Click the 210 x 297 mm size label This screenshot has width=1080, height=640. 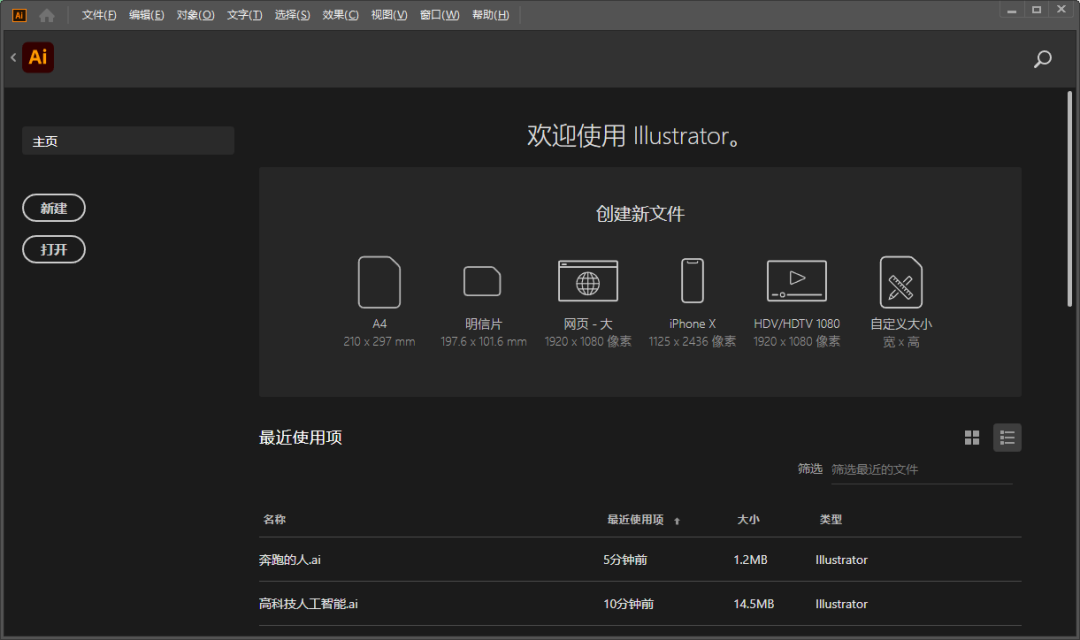pos(379,342)
